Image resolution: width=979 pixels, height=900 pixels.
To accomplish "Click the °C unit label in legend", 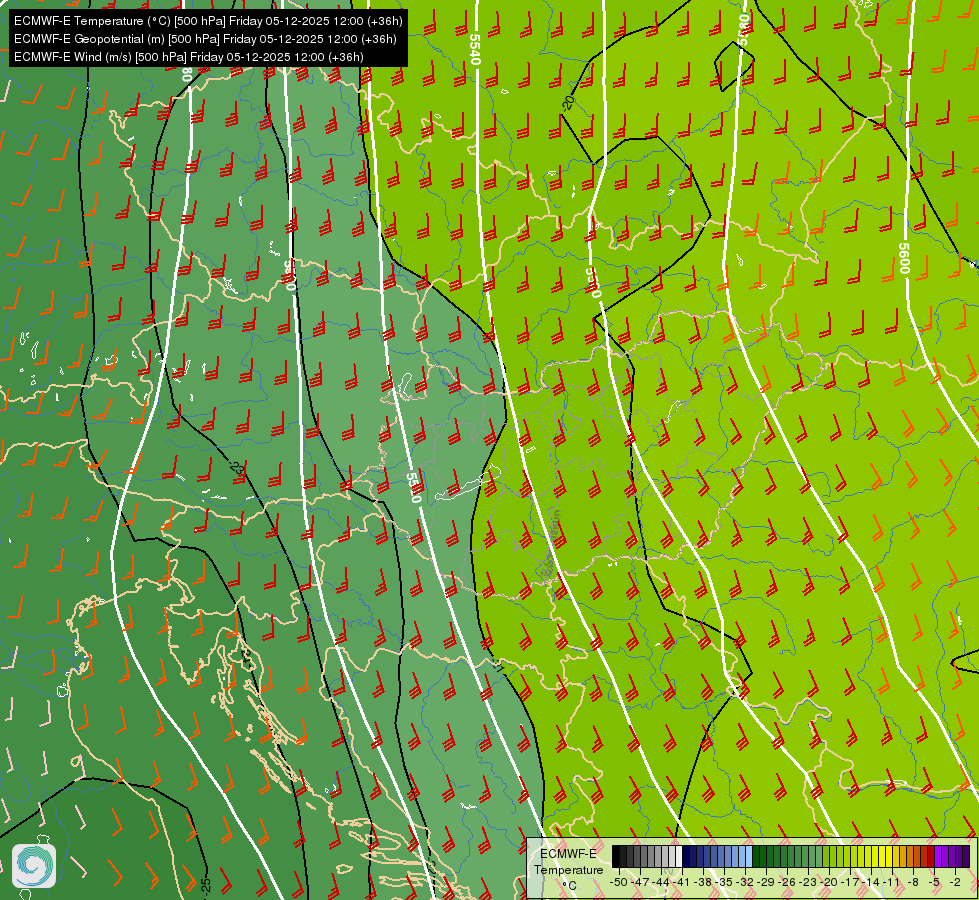I will (x=569, y=886).
